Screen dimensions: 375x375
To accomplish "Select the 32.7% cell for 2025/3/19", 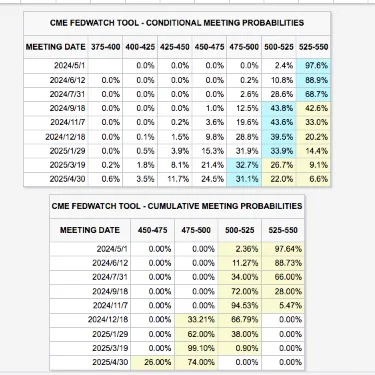I will pos(244,165).
